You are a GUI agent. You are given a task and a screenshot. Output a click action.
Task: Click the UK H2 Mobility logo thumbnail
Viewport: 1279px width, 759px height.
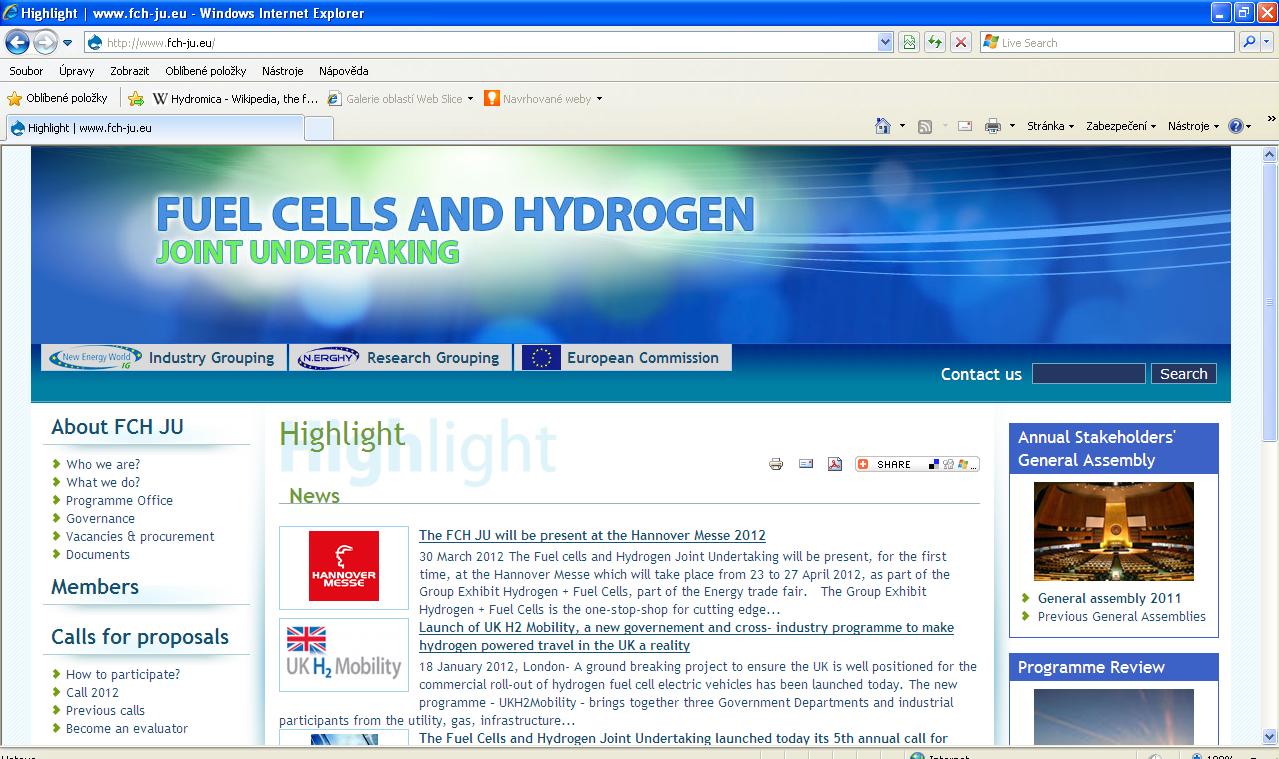click(344, 655)
